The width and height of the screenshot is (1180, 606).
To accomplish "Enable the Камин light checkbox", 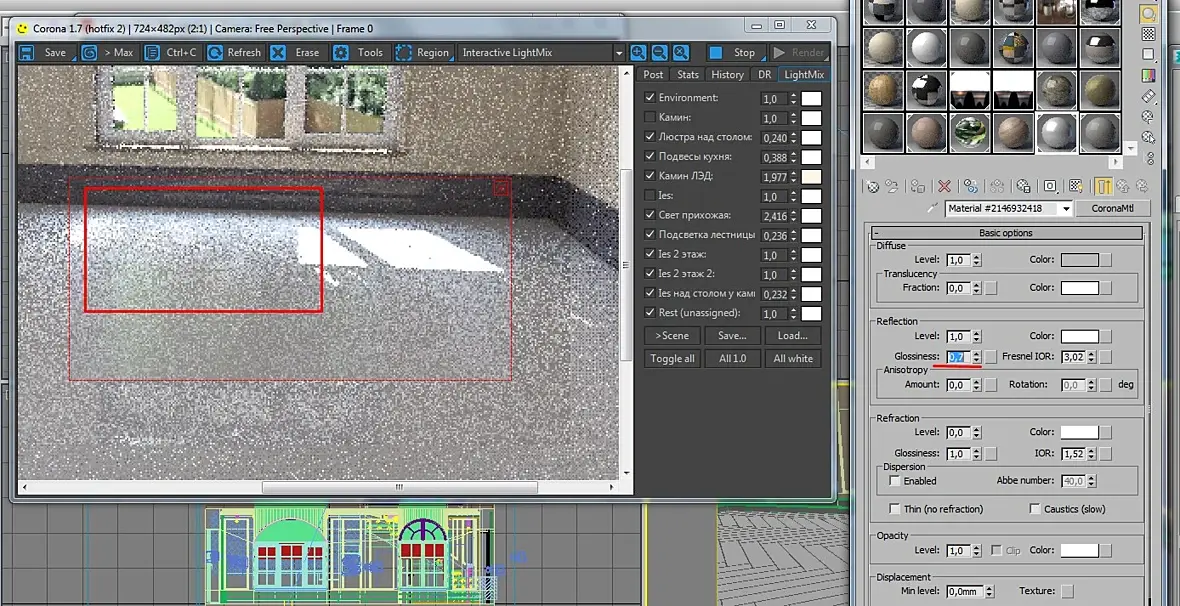I will 650,118.
